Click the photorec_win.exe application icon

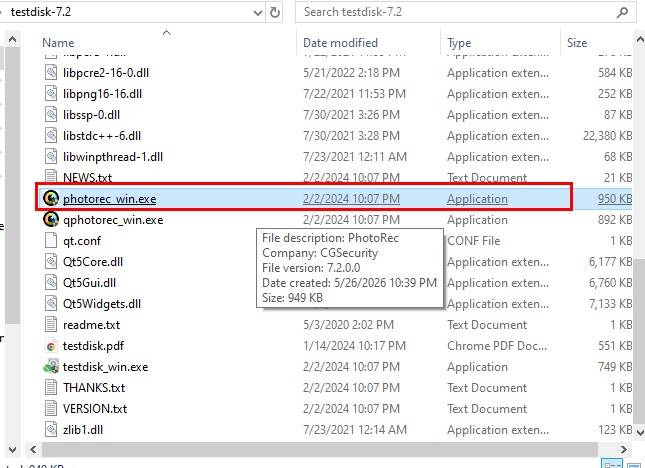(51, 199)
